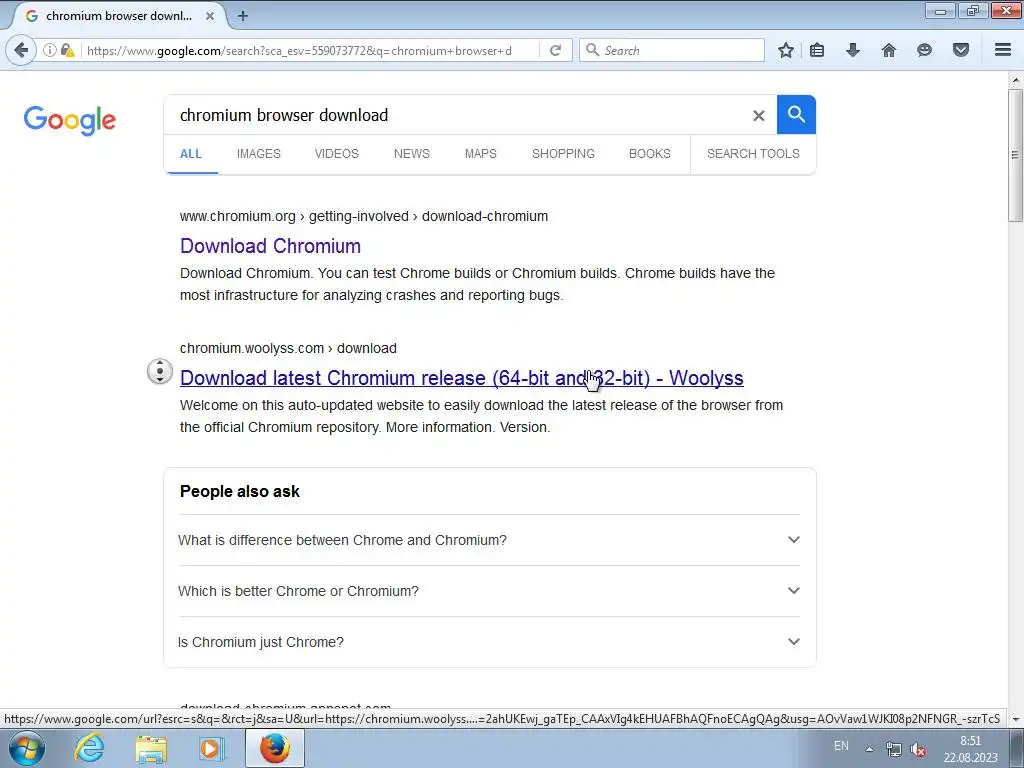
Task: Launch Internet Explorer from taskbar
Action: (x=89, y=748)
